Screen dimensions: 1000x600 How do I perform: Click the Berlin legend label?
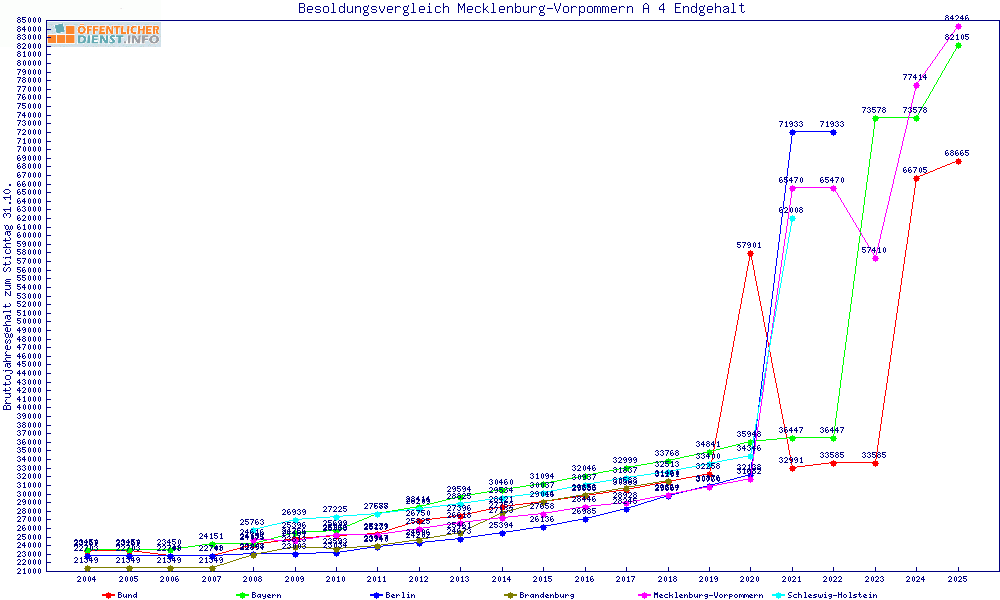[x=399, y=595]
